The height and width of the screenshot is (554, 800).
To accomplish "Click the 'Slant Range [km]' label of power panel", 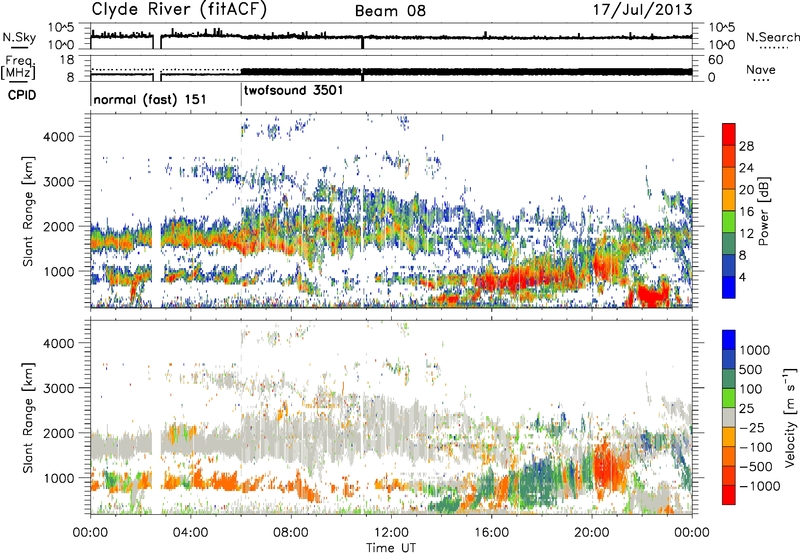I will click(28, 211).
